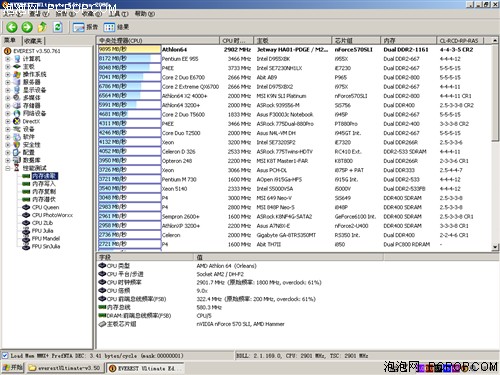Image resolution: width=500 pixels, height=375 pixels.
Task: Collapse the 性能测试 benchmark node
Action: coord(8,168)
